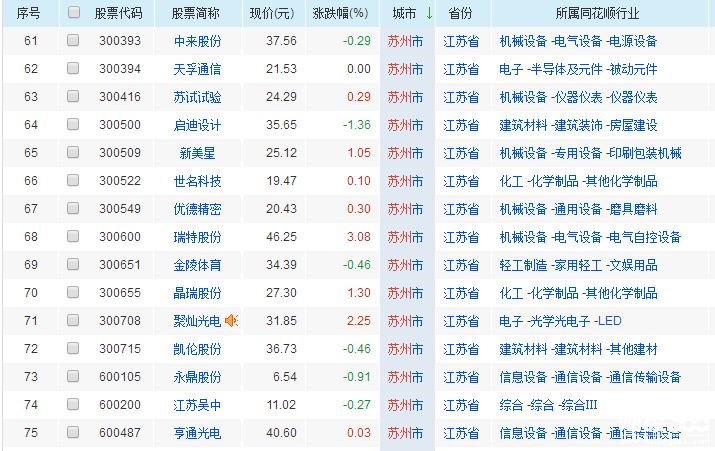Open stock link 聚灿光电
This screenshot has width=715, height=451.
(197, 321)
